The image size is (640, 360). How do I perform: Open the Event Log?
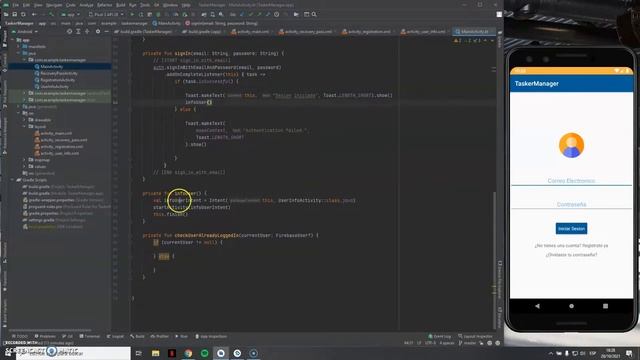[440, 336]
